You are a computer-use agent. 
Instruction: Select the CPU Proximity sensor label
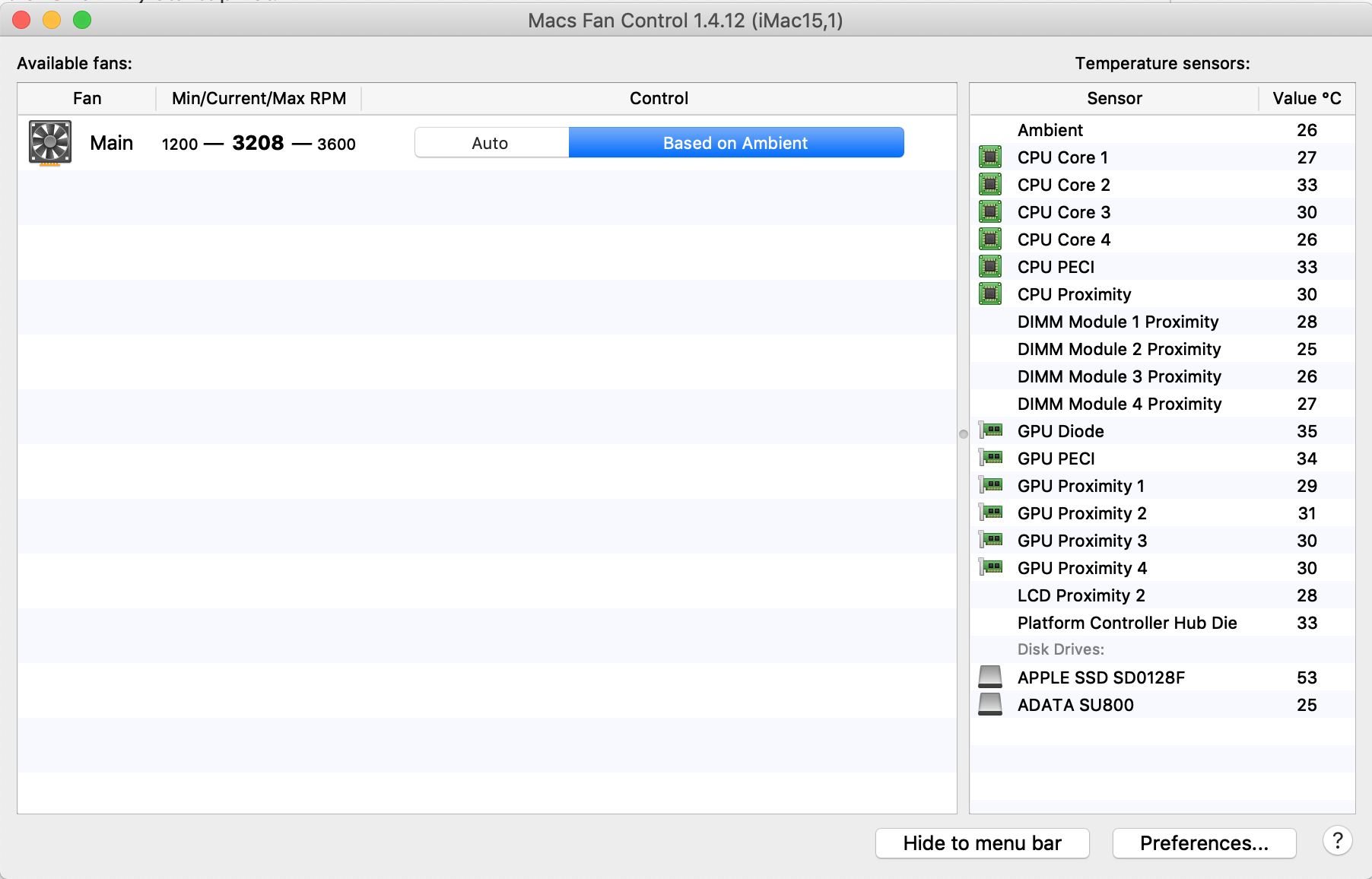(1075, 294)
